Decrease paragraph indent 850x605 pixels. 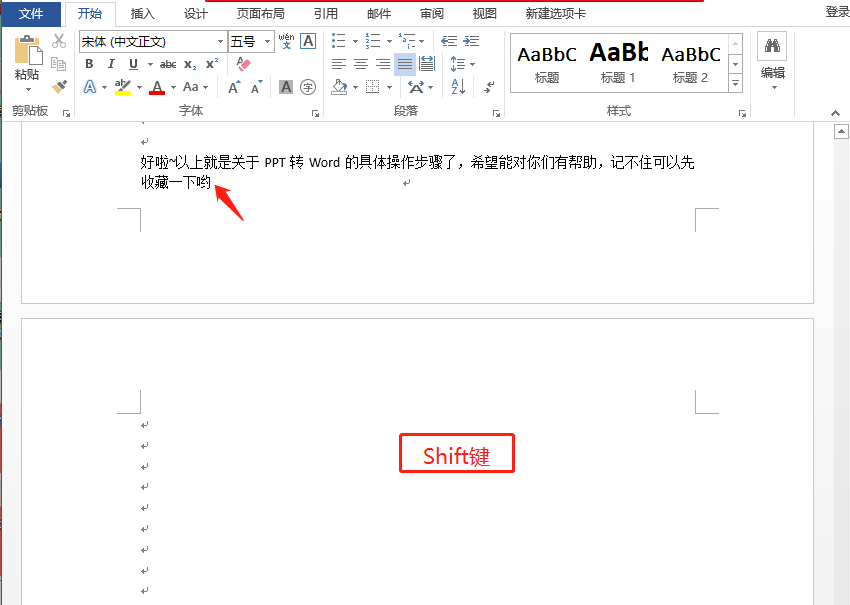click(x=449, y=41)
